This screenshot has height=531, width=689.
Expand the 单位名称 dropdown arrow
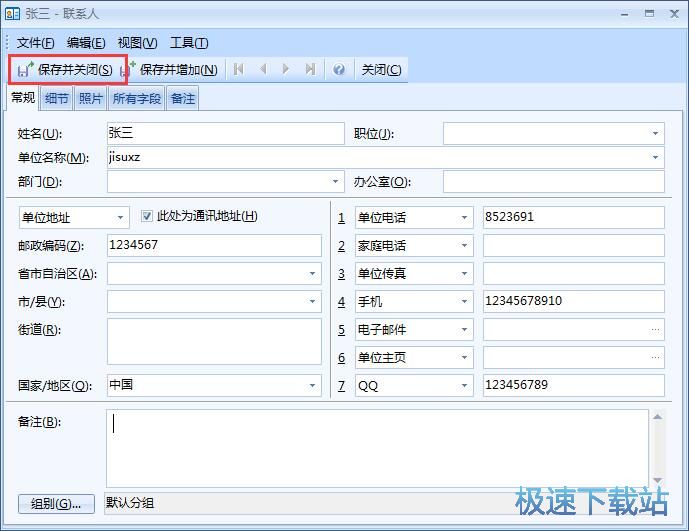pyautogui.click(x=655, y=157)
